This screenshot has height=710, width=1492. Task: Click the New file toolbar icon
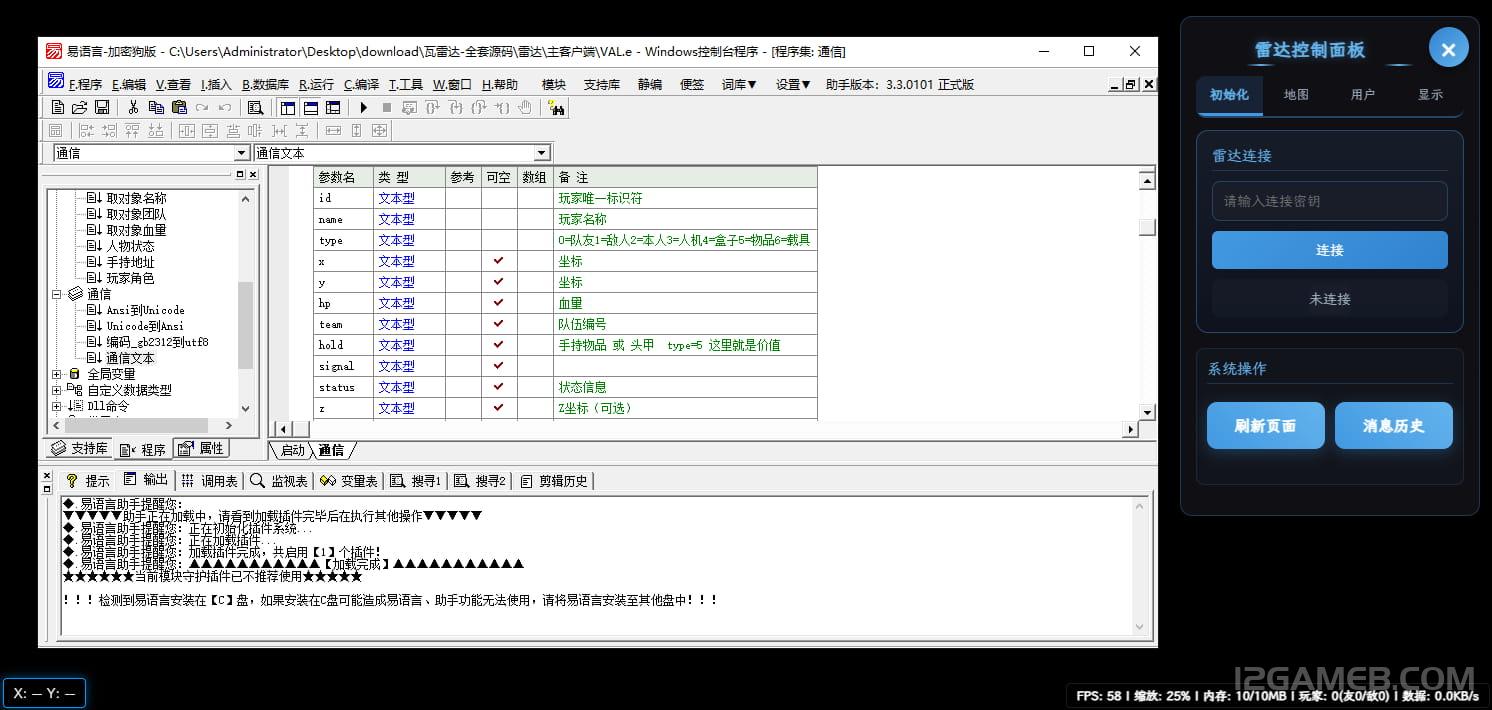[57, 107]
